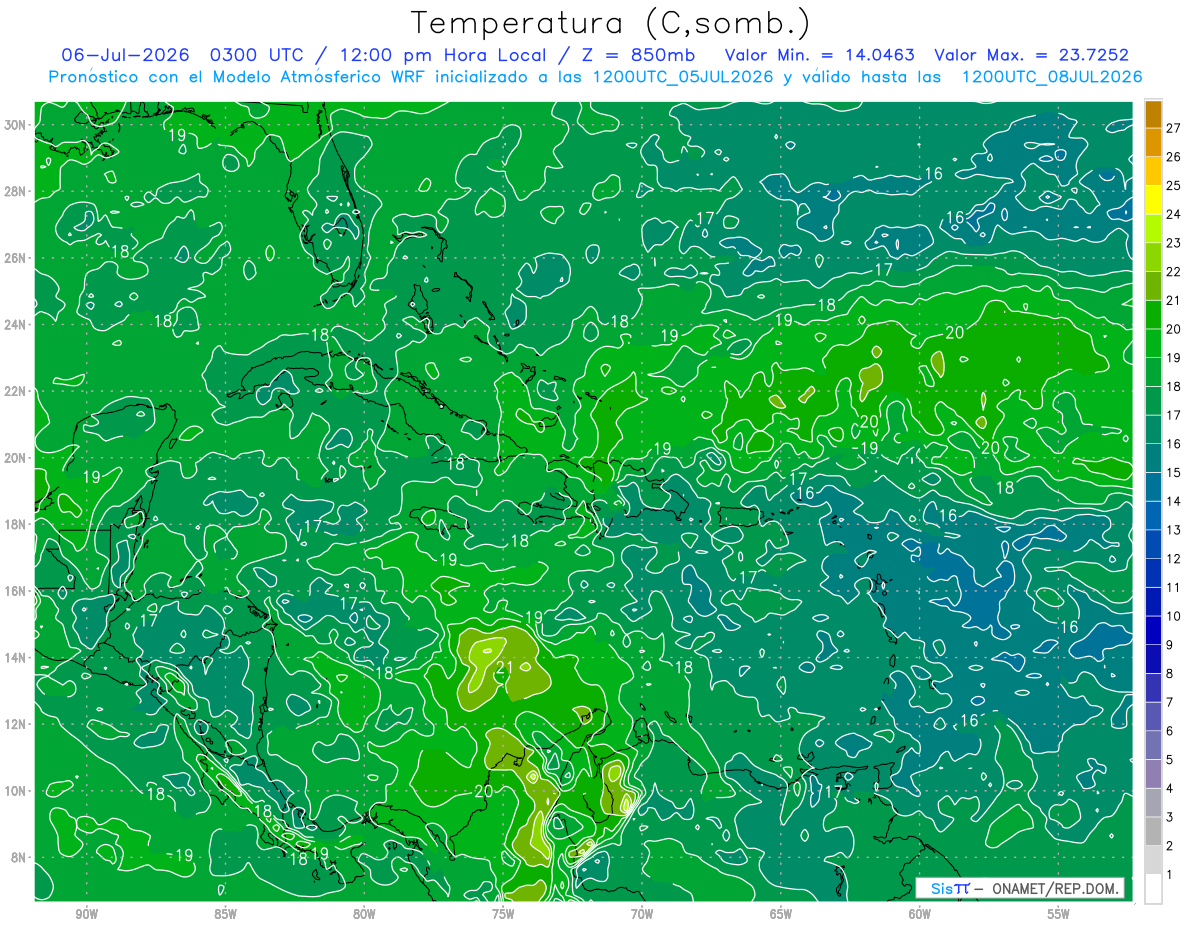The width and height of the screenshot is (1200, 927).
Task: Click the '18N' latitude axis label
Action: coord(17,524)
